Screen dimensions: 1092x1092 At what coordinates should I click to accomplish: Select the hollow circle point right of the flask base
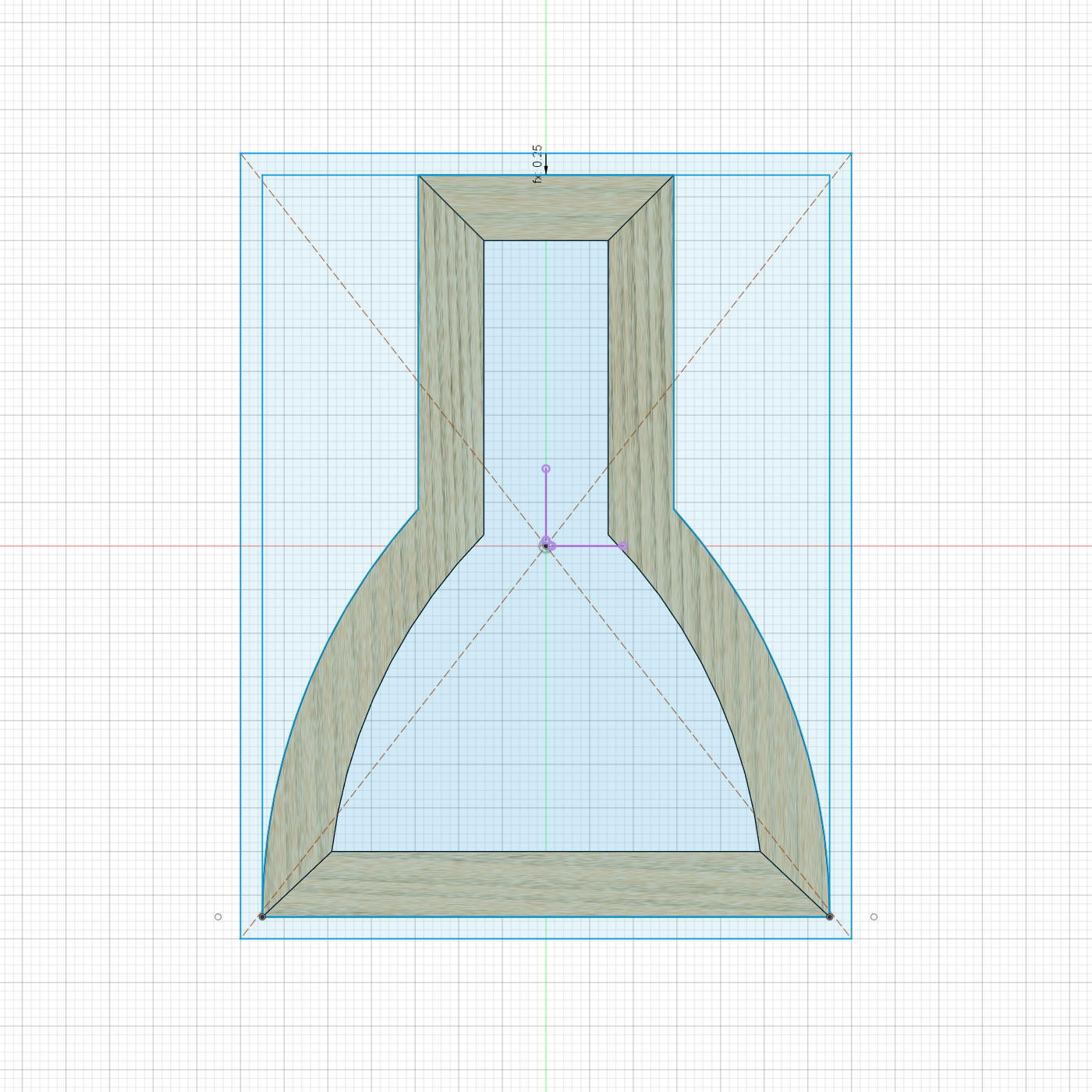pos(874,916)
